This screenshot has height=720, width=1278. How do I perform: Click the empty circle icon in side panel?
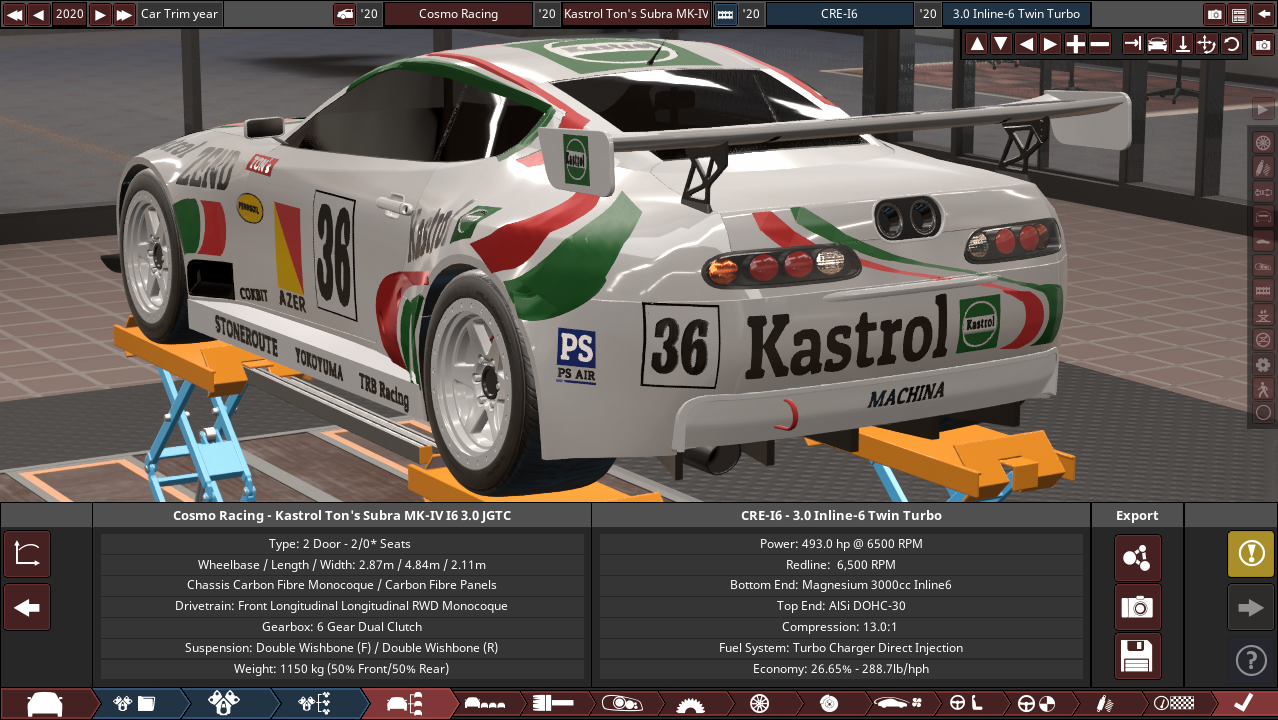click(x=1263, y=412)
